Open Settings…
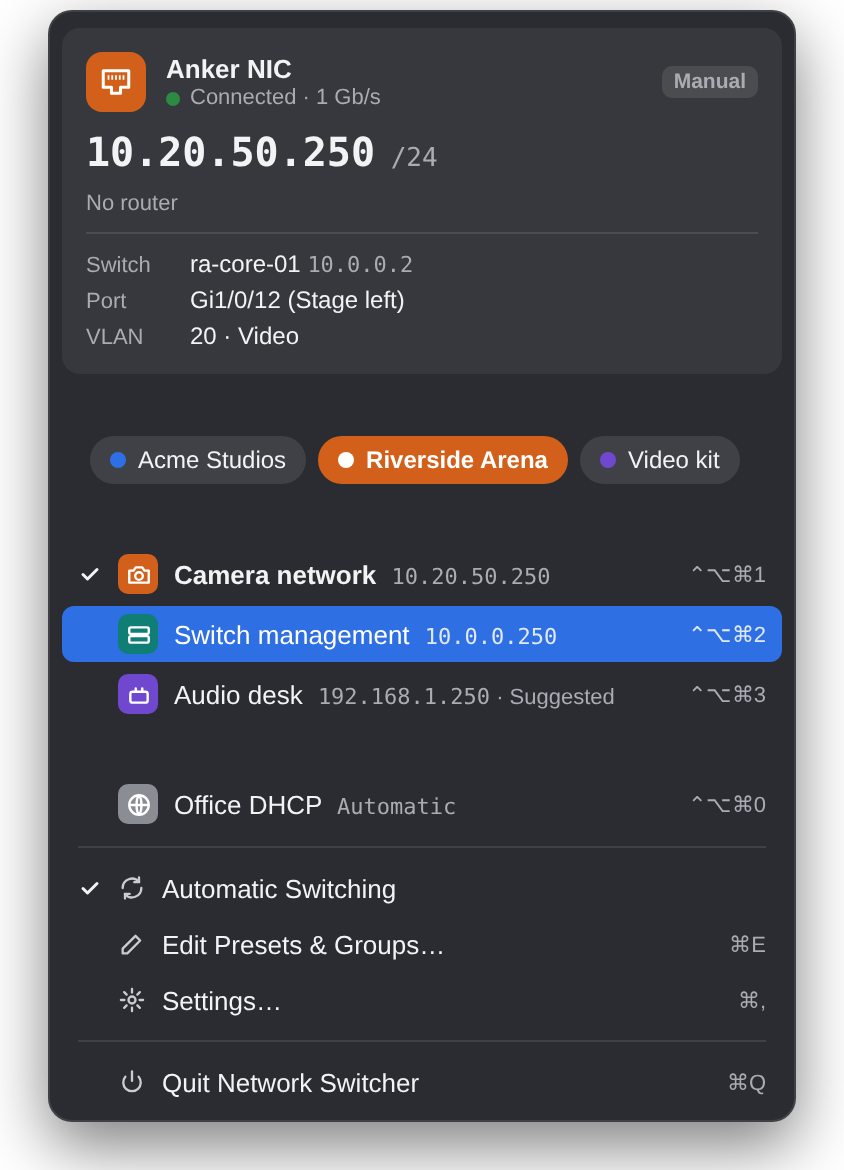The image size is (844, 1170). 422,1001
